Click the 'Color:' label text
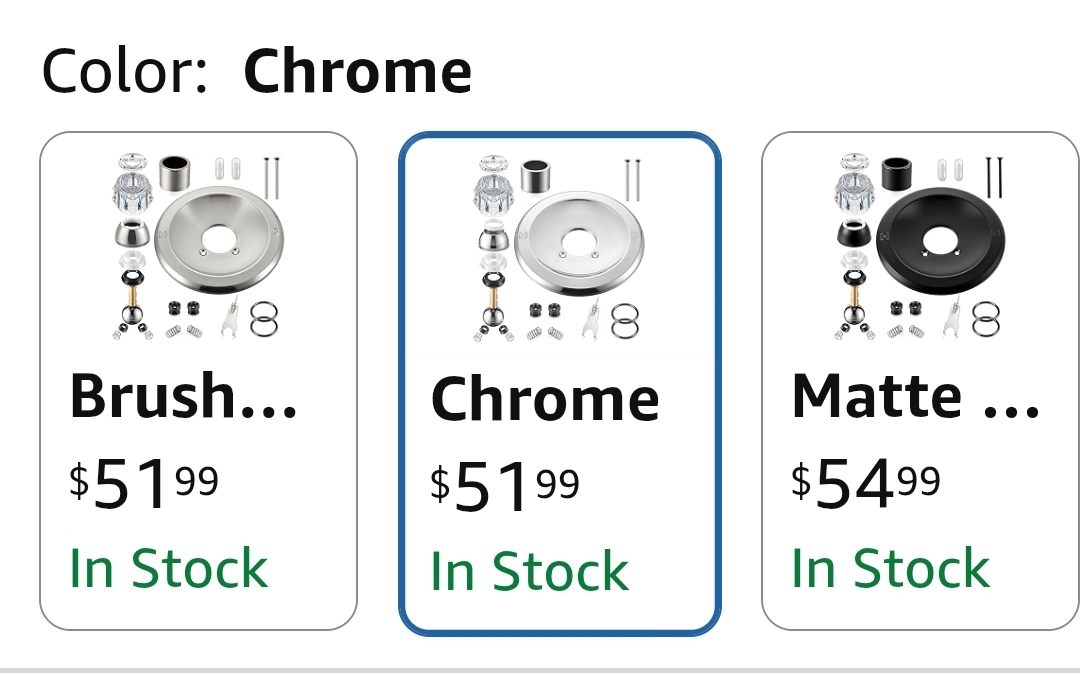The width and height of the screenshot is (1080, 674). (x=125, y=71)
